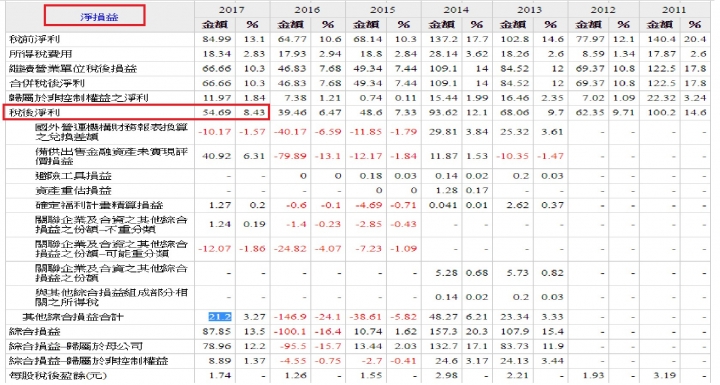The image size is (720, 385).
Task: Click 金額 header under 2017
Action: click(x=215, y=25)
